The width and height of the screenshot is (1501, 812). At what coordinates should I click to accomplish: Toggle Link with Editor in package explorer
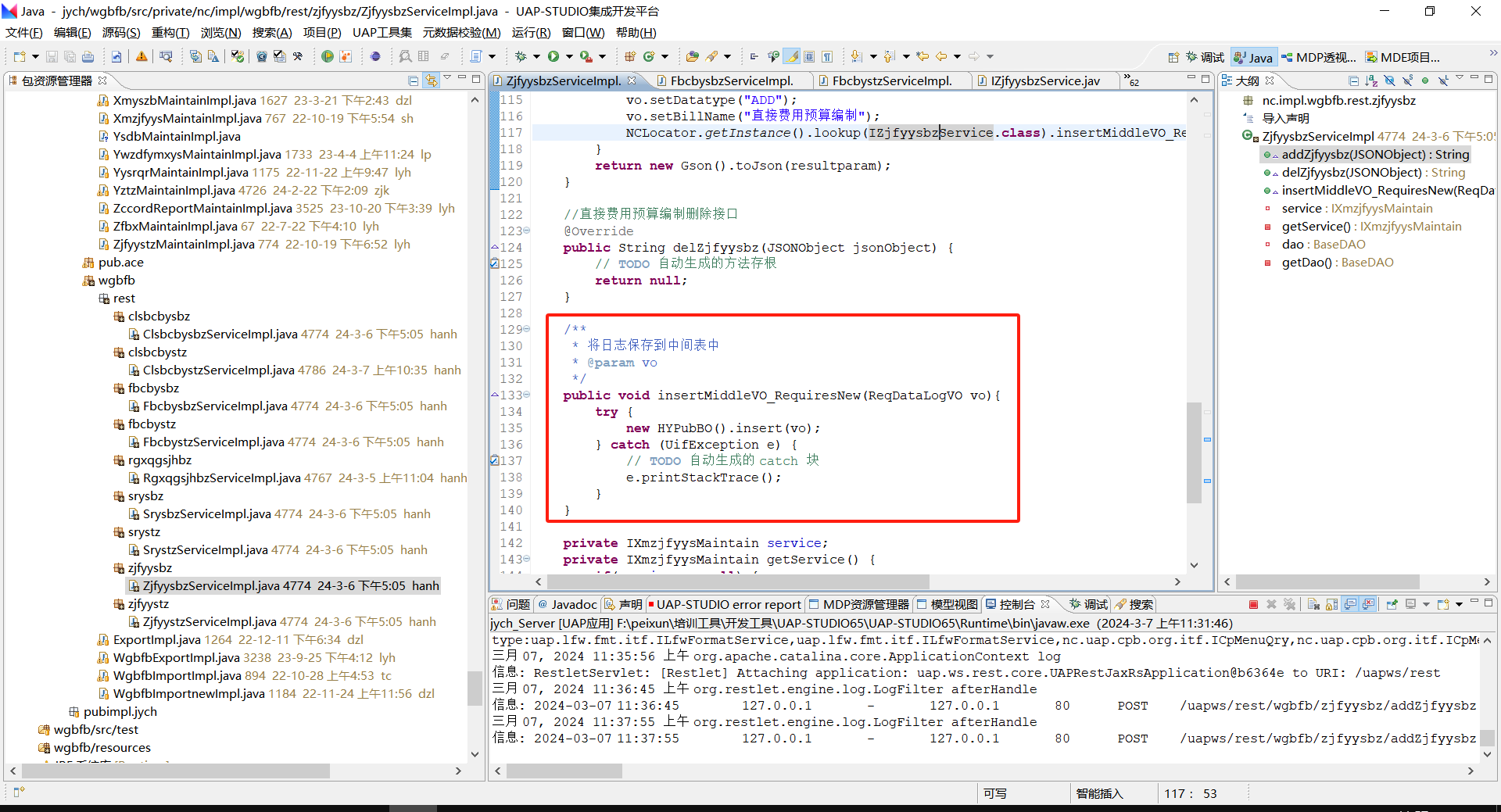point(431,80)
